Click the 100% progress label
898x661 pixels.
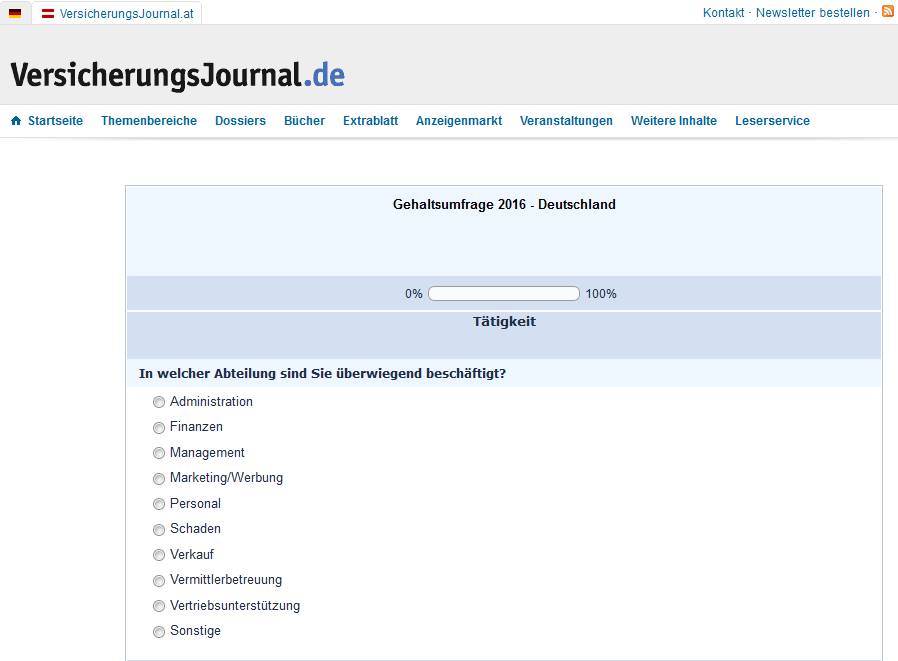(x=601, y=294)
